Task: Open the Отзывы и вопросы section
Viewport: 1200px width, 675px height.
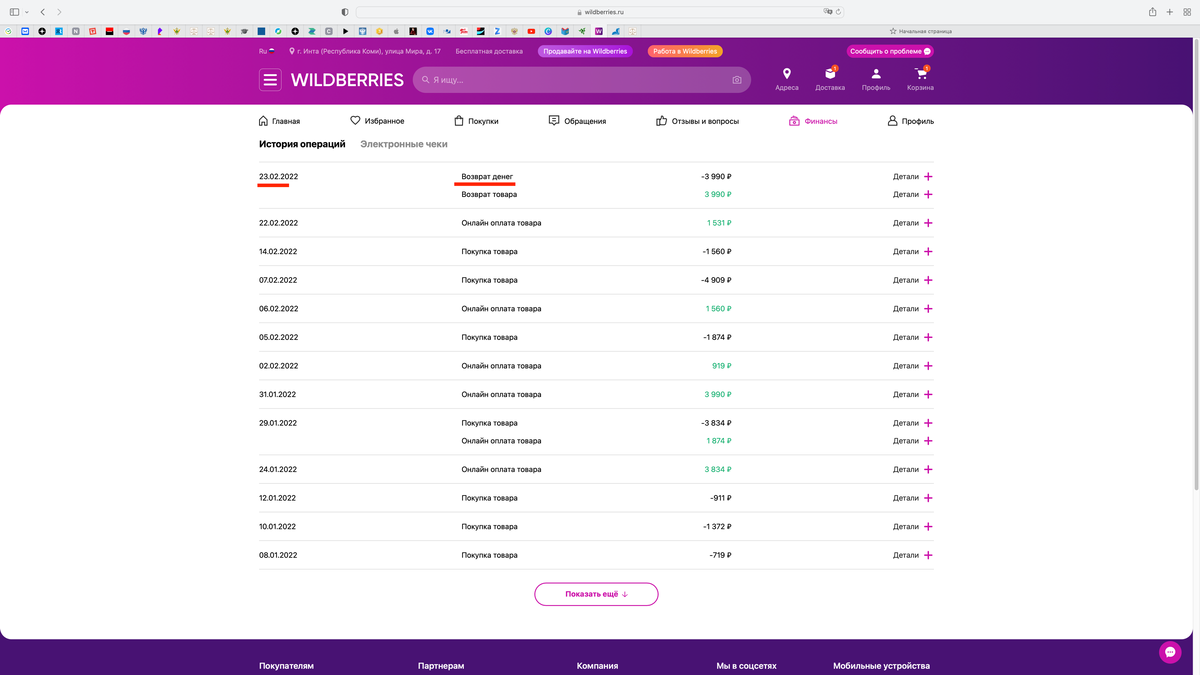Action: click(x=697, y=121)
